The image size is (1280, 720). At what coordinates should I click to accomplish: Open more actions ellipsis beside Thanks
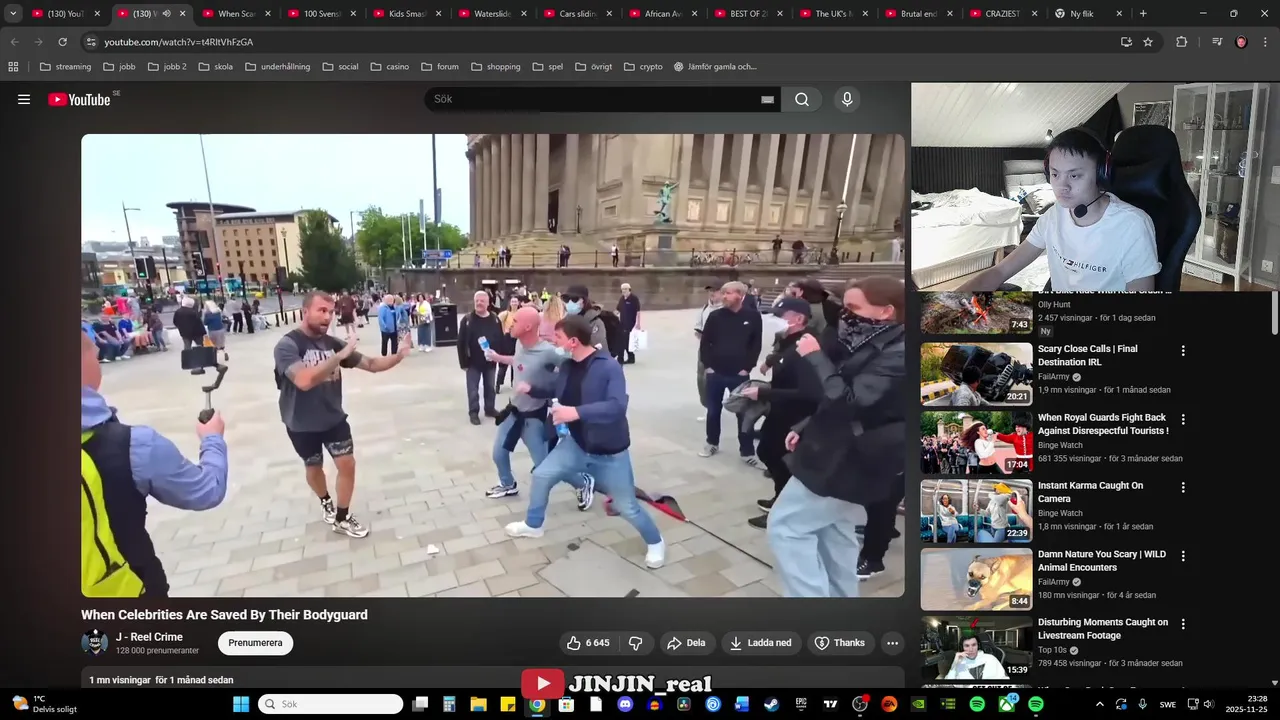892,643
